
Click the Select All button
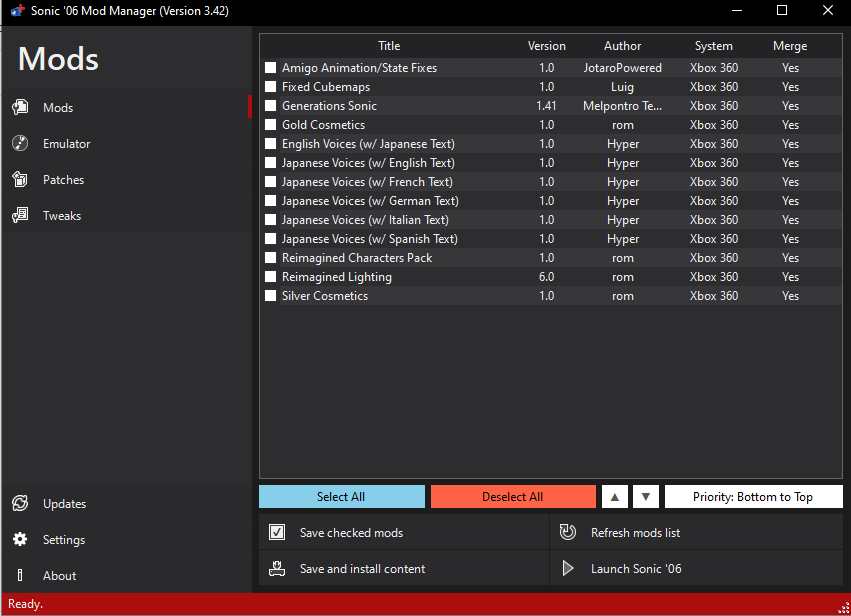click(341, 497)
